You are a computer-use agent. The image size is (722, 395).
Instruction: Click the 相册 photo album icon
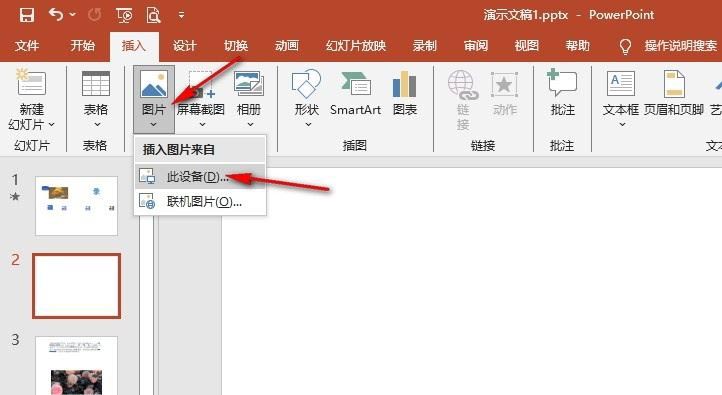(249, 83)
